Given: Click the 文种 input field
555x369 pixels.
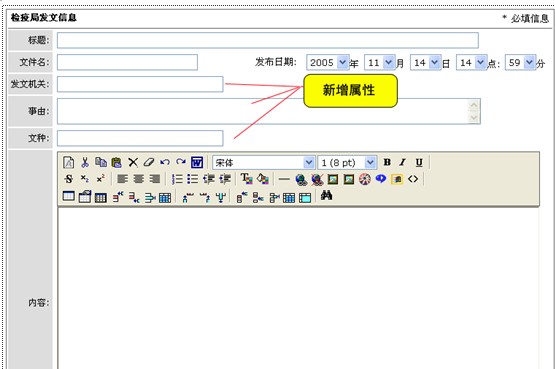Looking at the screenshot, I should point(140,138).
